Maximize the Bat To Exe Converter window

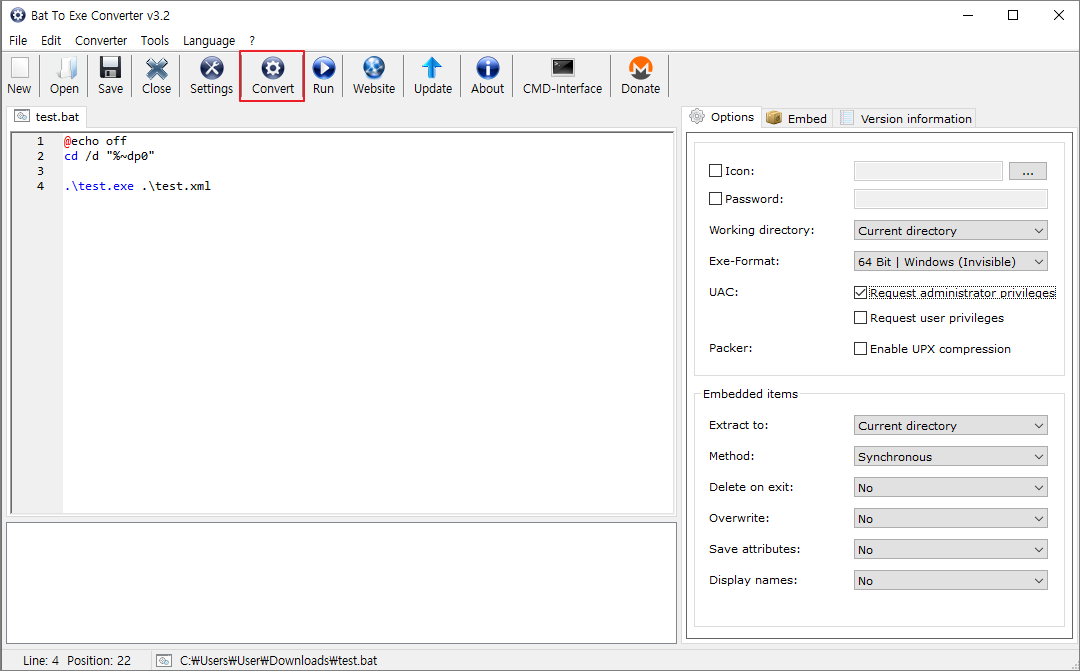click(x=1012, y=15)
